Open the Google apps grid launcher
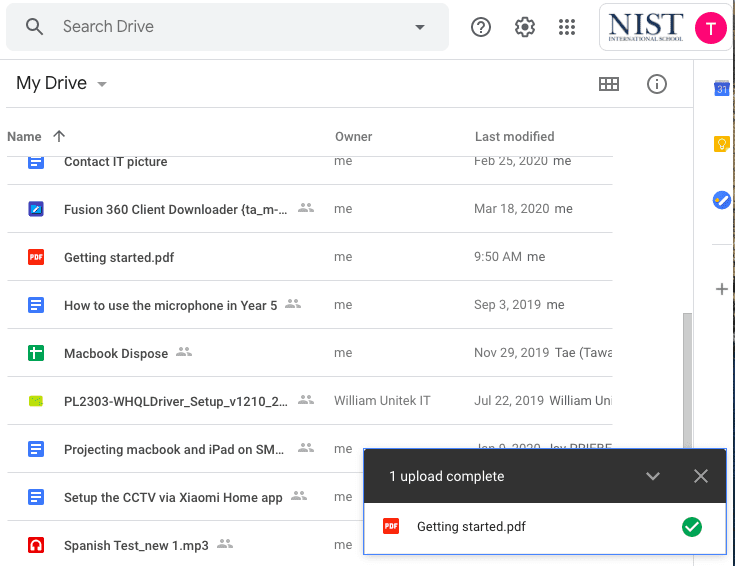 (567, 27)
